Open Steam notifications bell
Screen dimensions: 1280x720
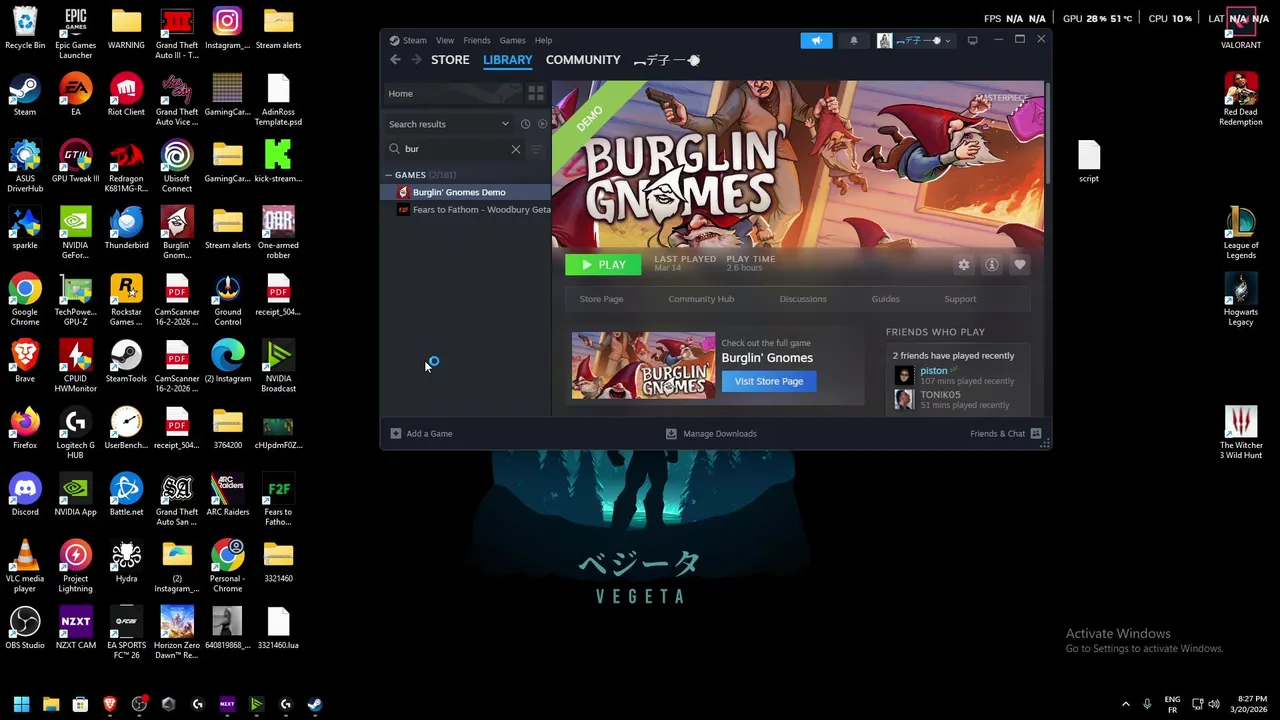point(853,40)
